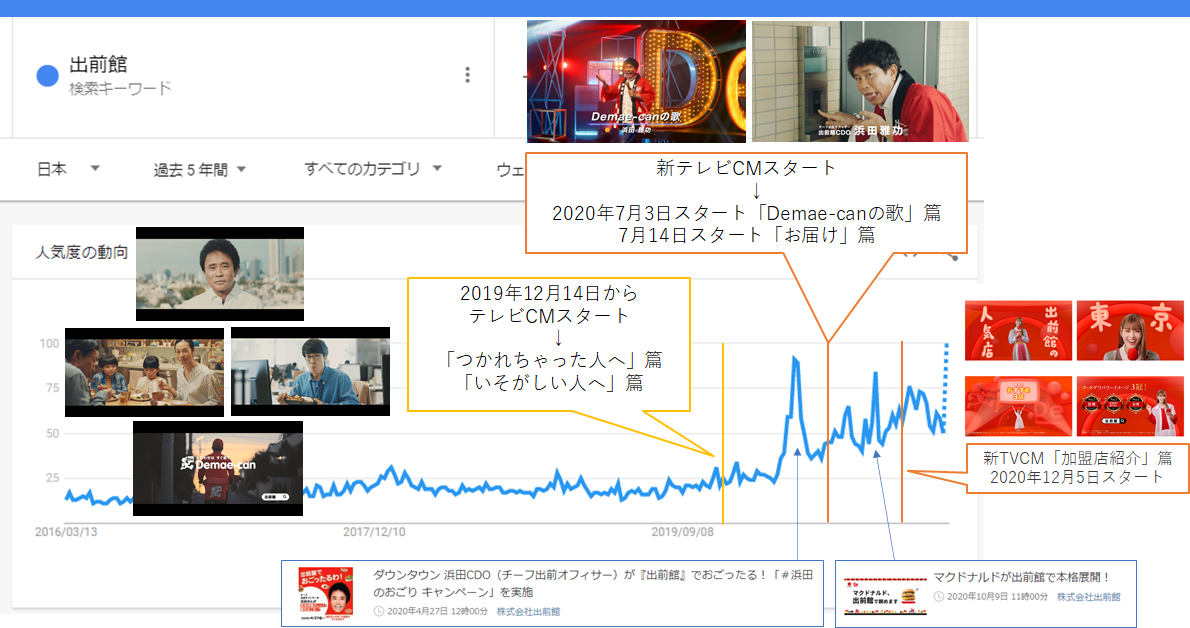Click the 人気度の動向 heading
The width and height of the screenshot is (1190, 628).
pos(82,252)
